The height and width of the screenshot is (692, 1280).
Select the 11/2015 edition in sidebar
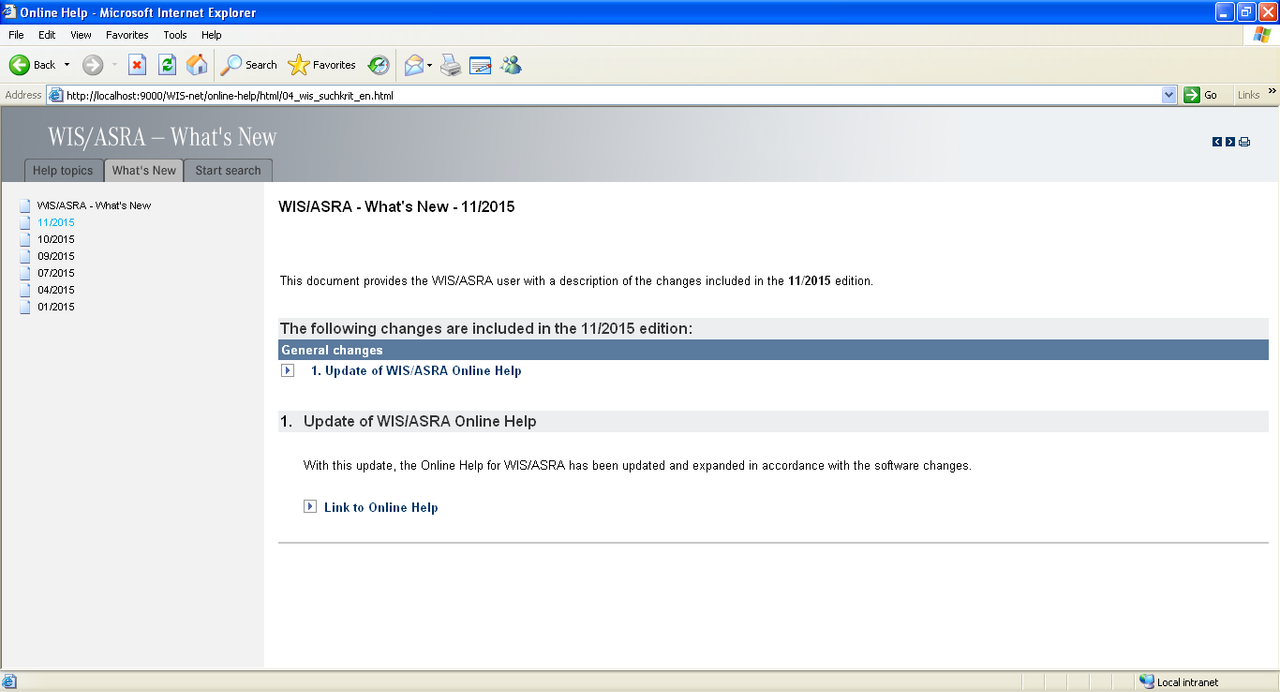pos(56,222)
